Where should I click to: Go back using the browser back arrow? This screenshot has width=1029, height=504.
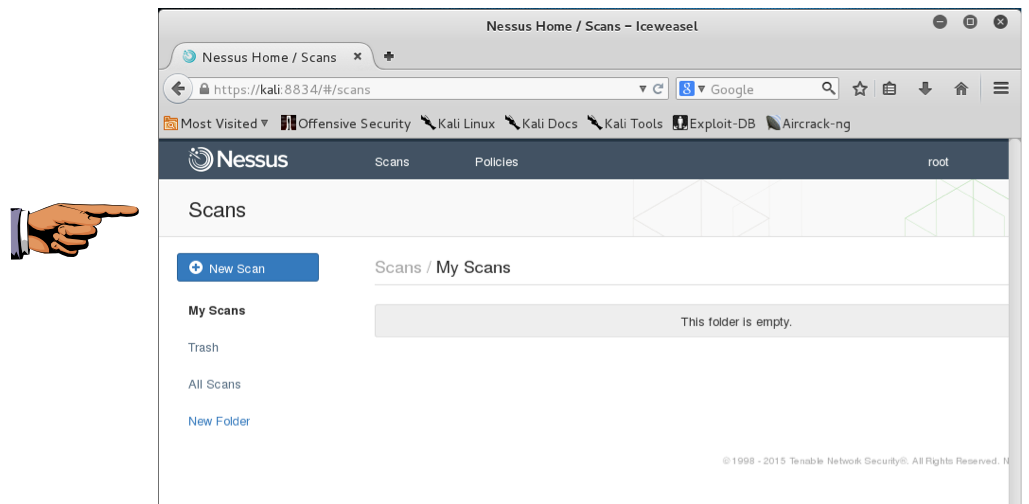tap(178, 89)
